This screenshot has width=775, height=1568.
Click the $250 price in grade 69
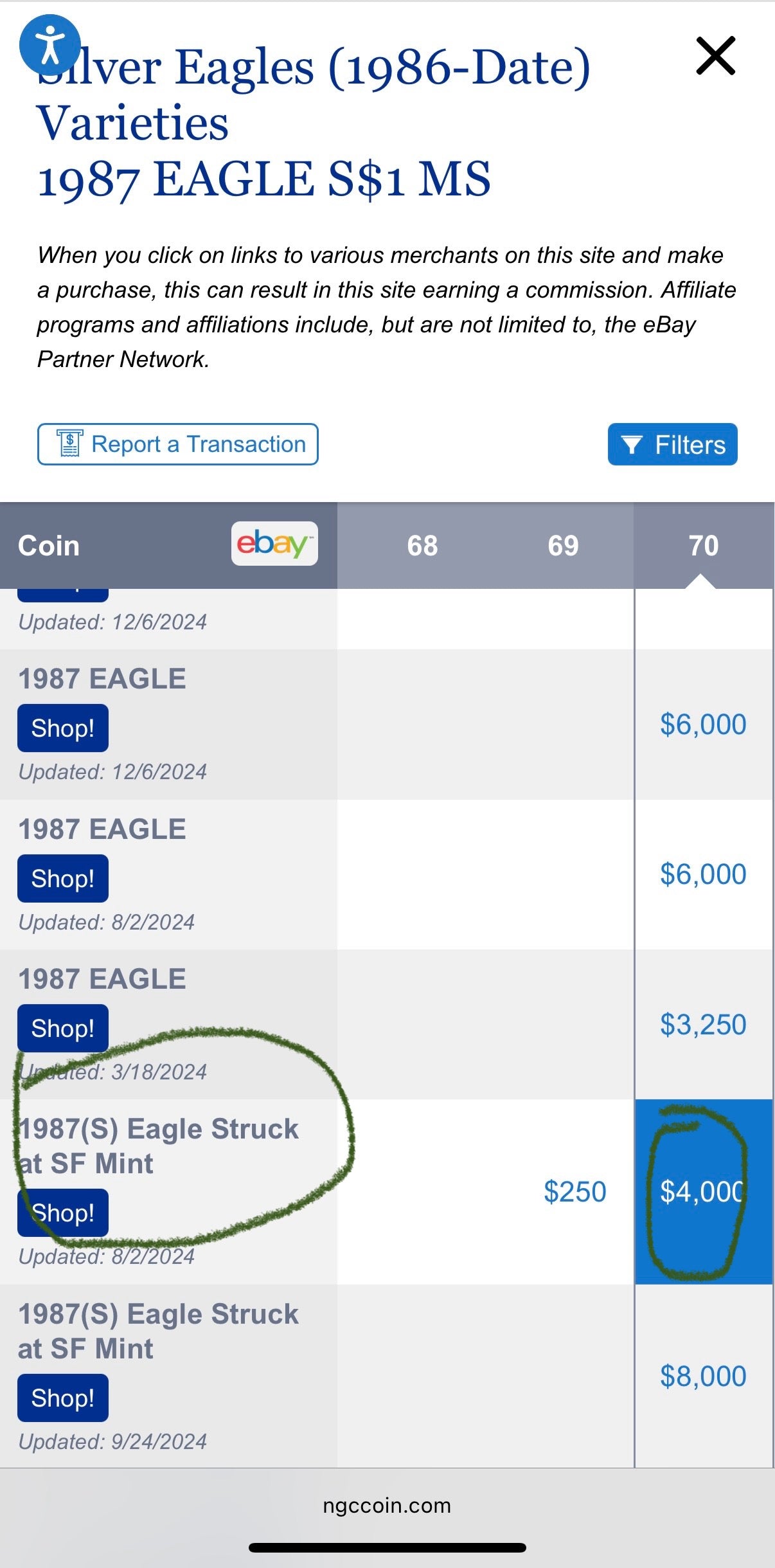tap(575, 1191)
